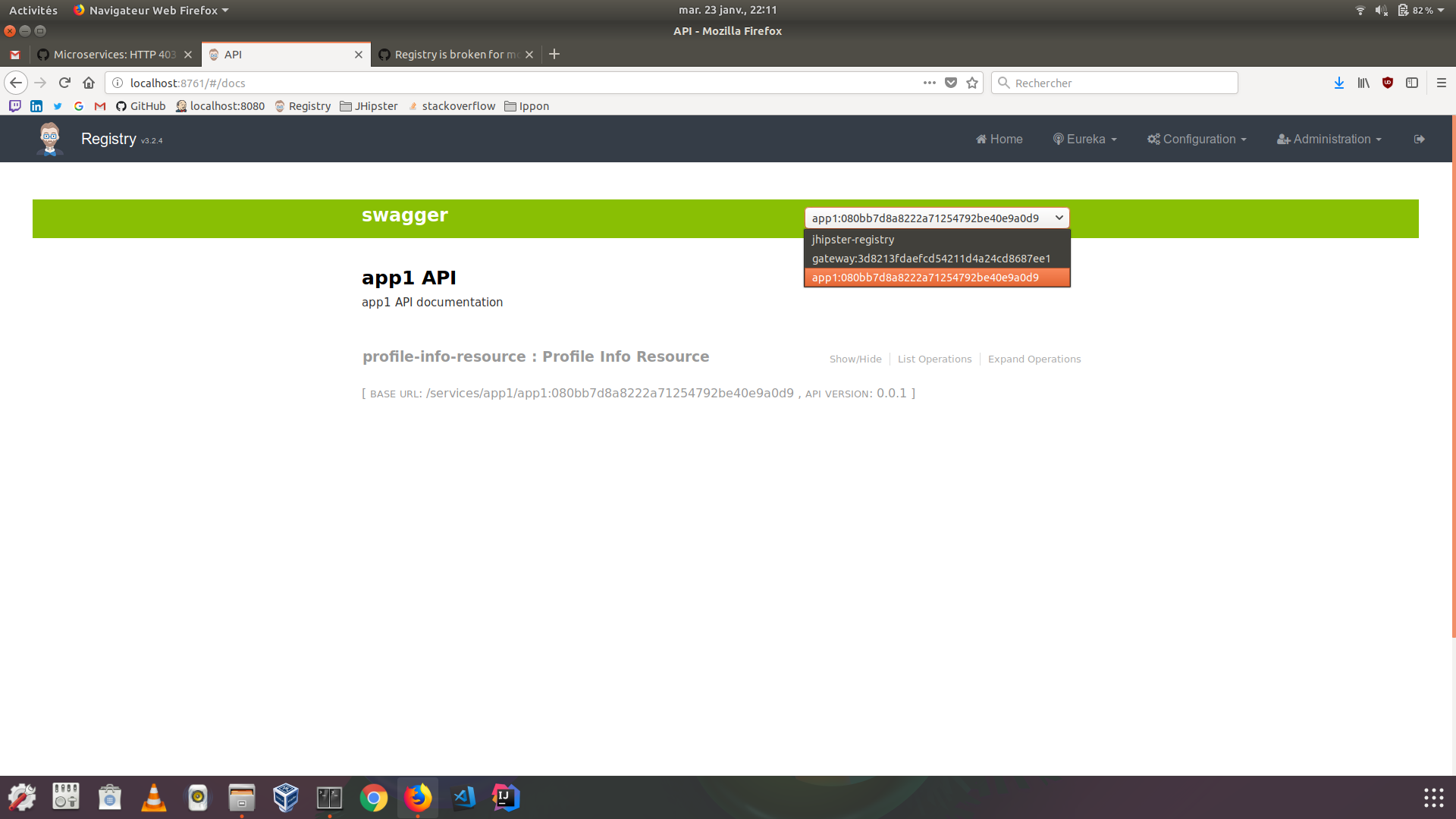The image size is (1456, 819).
Task: Click the Expand Operations link
Action: click(x=1034, y=359)
